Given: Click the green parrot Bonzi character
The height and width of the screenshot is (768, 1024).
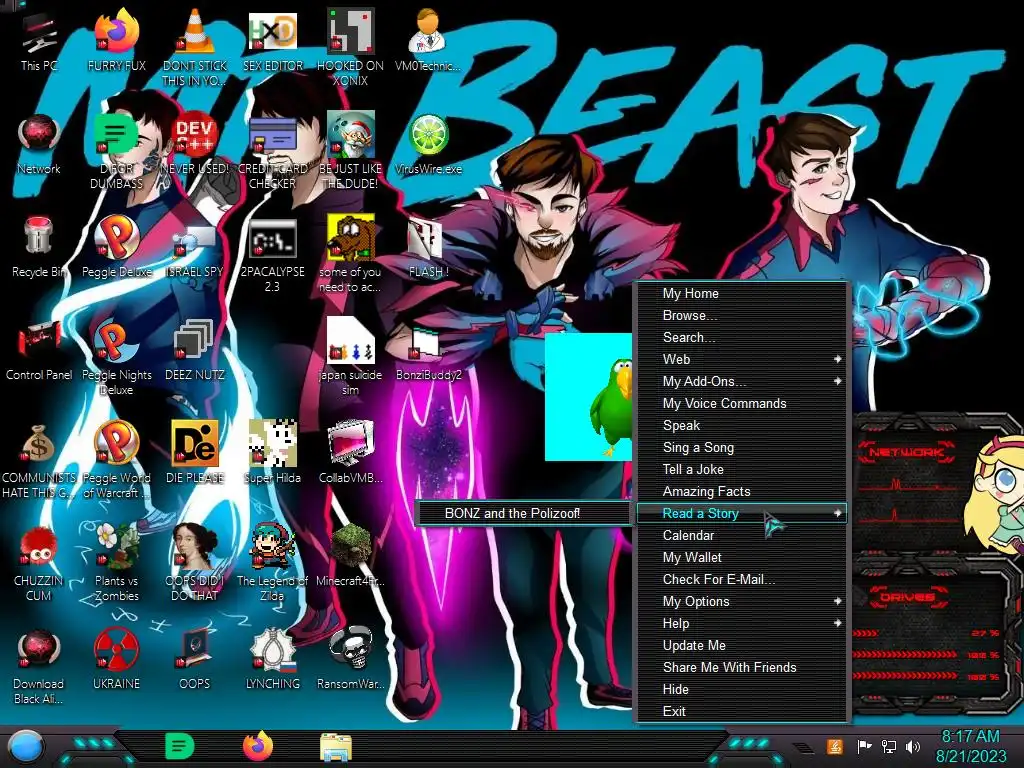Looking at the screenshot, I should 611,405.
